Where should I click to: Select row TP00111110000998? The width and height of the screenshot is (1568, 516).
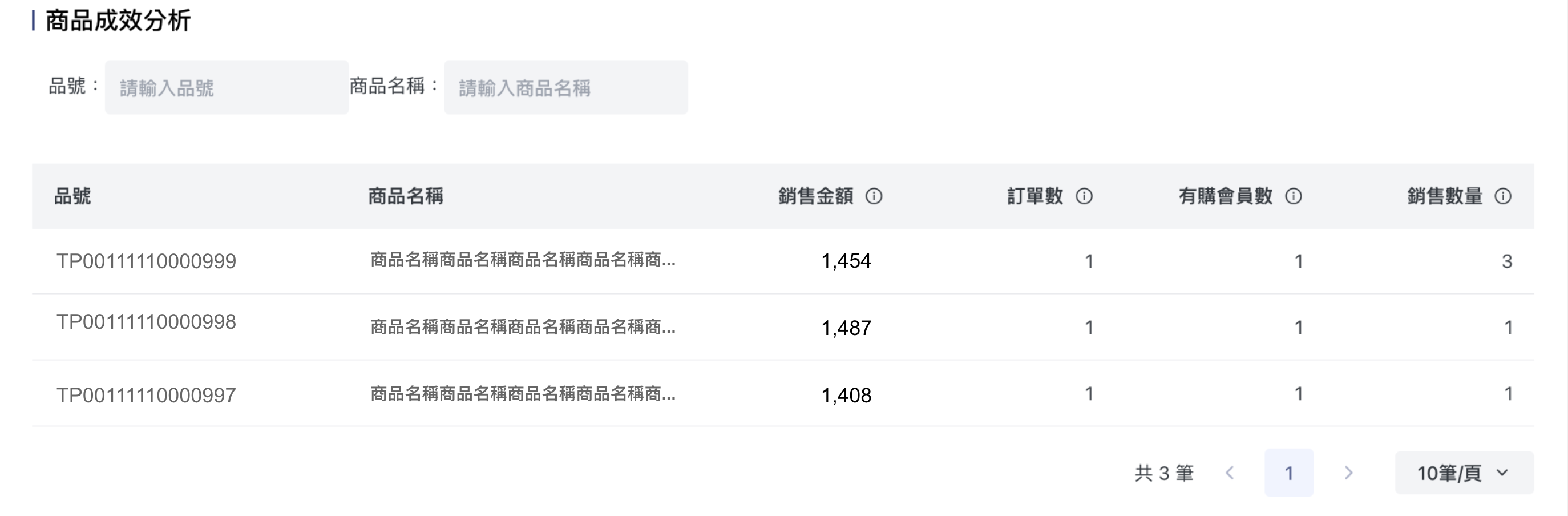click(x=146, y=322)
